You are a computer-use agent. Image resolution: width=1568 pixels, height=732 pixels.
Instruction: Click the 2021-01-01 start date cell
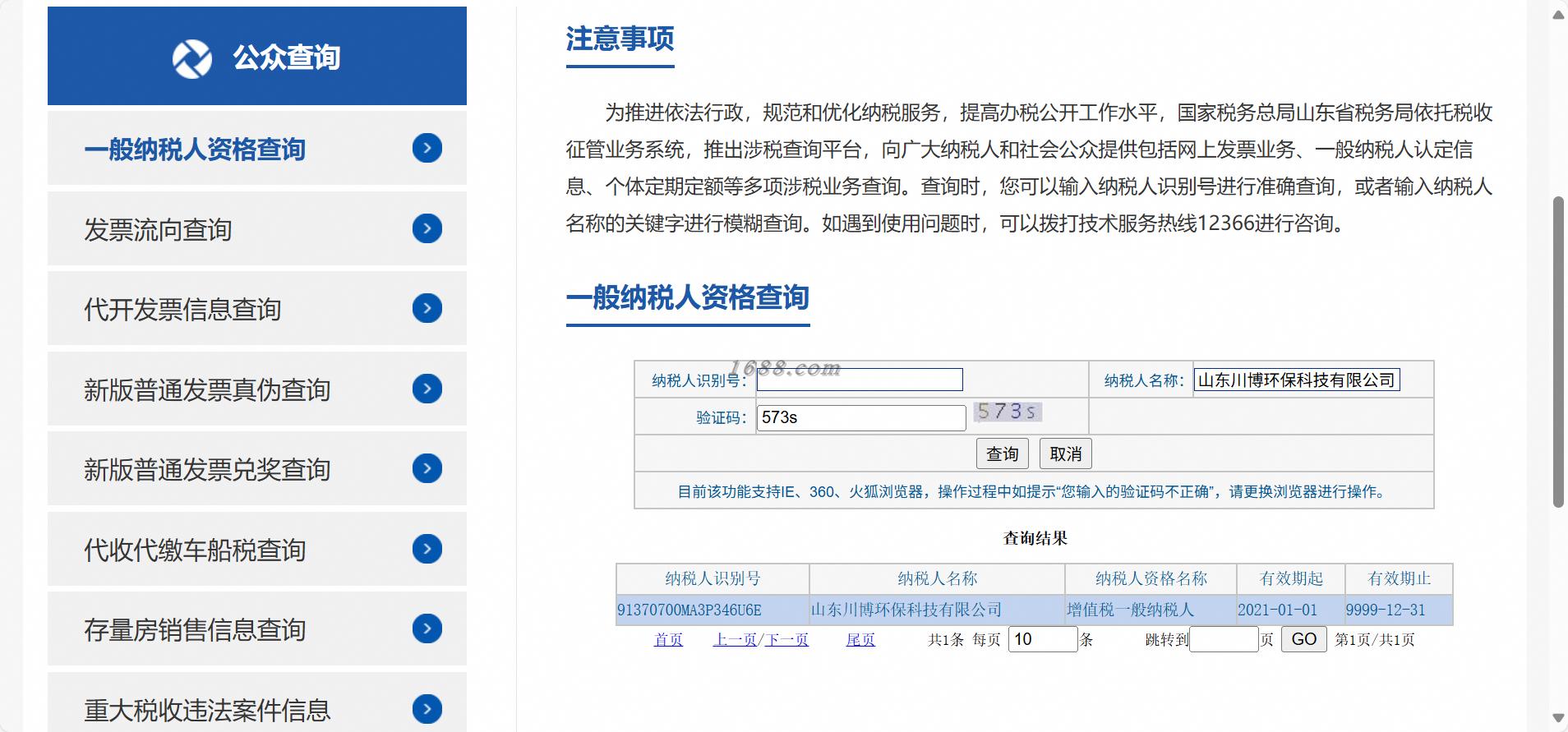tap(1290, 610)
